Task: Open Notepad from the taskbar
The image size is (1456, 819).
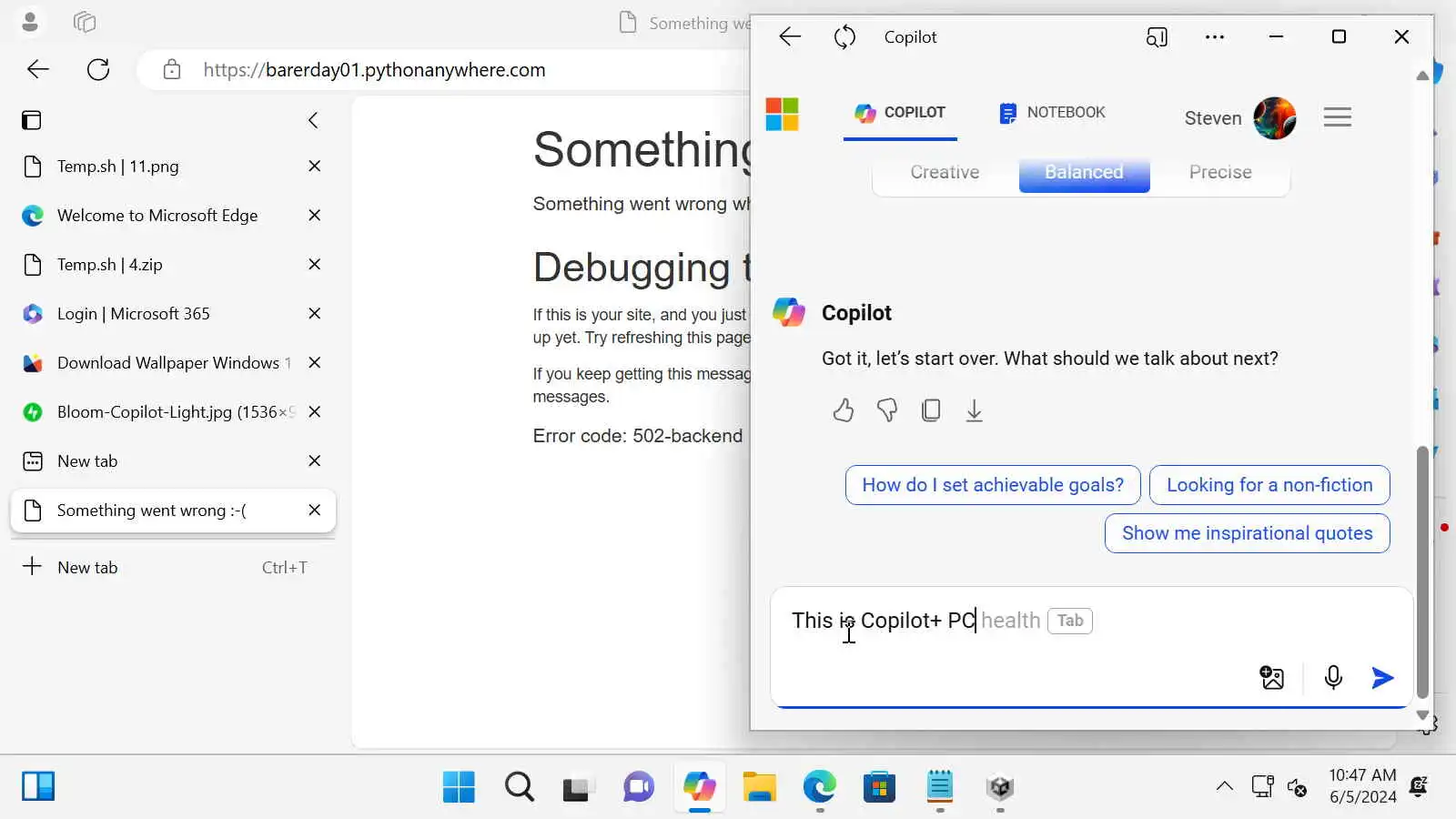Action: [x=940, y=787]
